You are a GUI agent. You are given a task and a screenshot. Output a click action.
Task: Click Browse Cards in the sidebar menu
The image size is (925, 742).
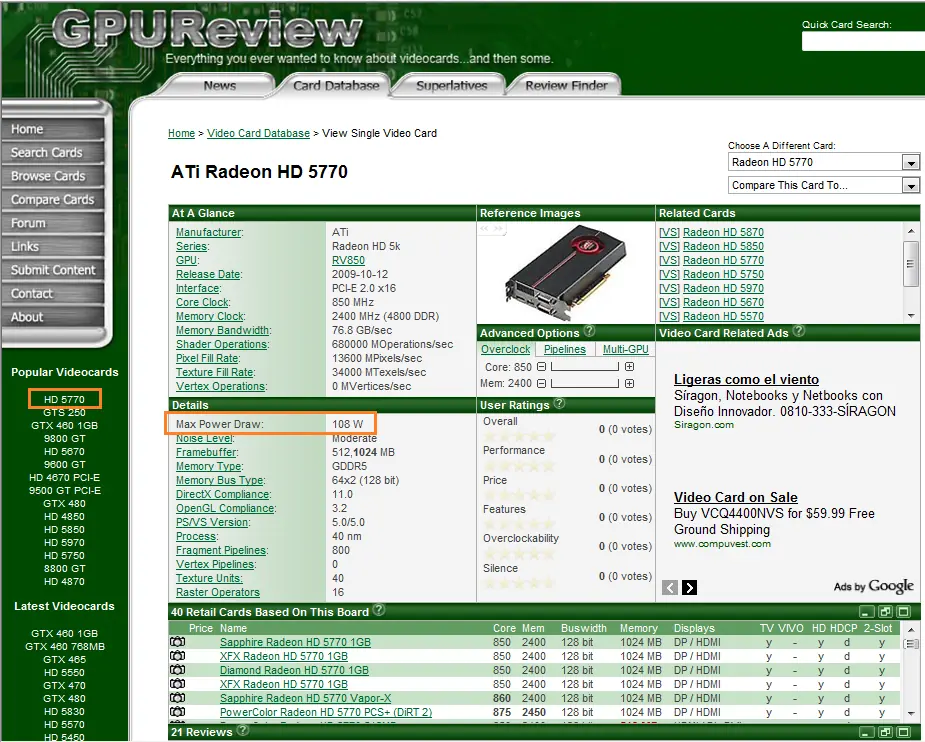[53, 176]
